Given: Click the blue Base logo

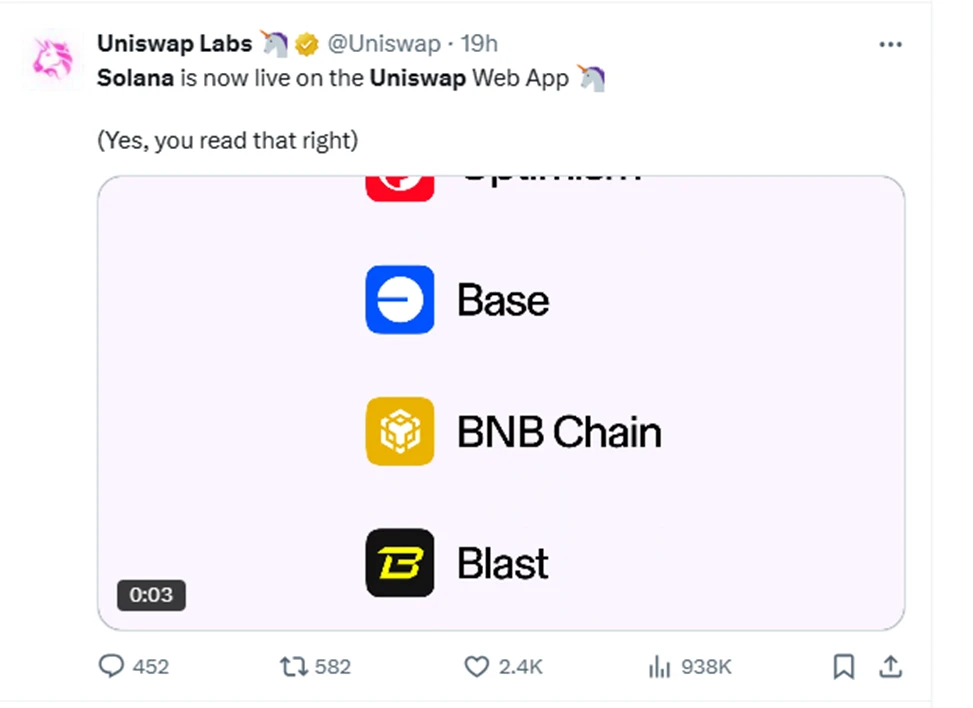Looking at the screenshot, I should click(x=400, y=300).
